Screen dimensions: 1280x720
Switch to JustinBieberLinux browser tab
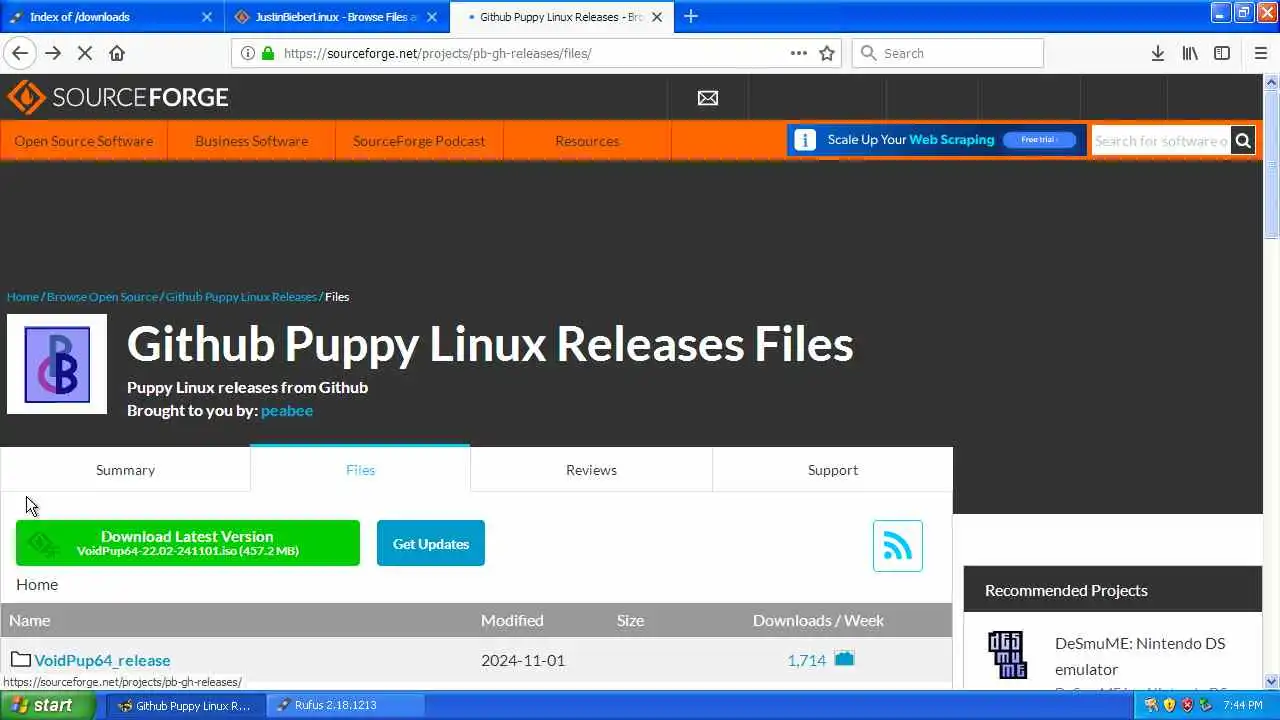(336, 17)
